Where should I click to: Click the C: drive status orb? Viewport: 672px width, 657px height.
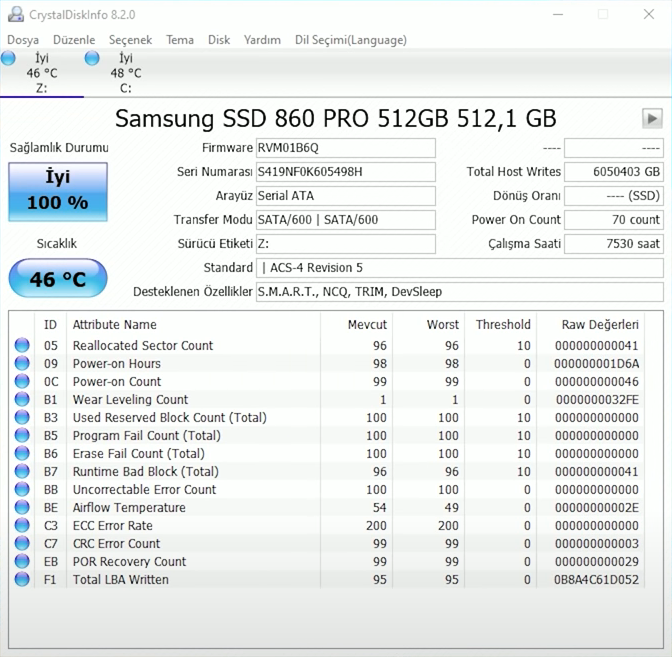click(x=93, y=59)
